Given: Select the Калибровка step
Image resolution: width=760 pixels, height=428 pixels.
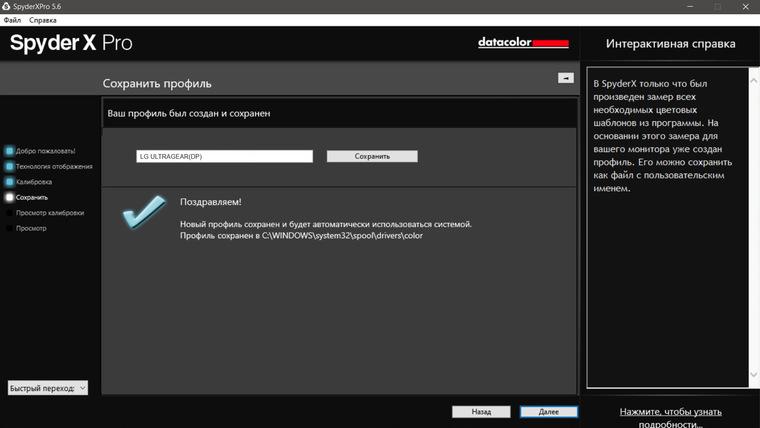Looking at the screenshot, I should point(34,182).
